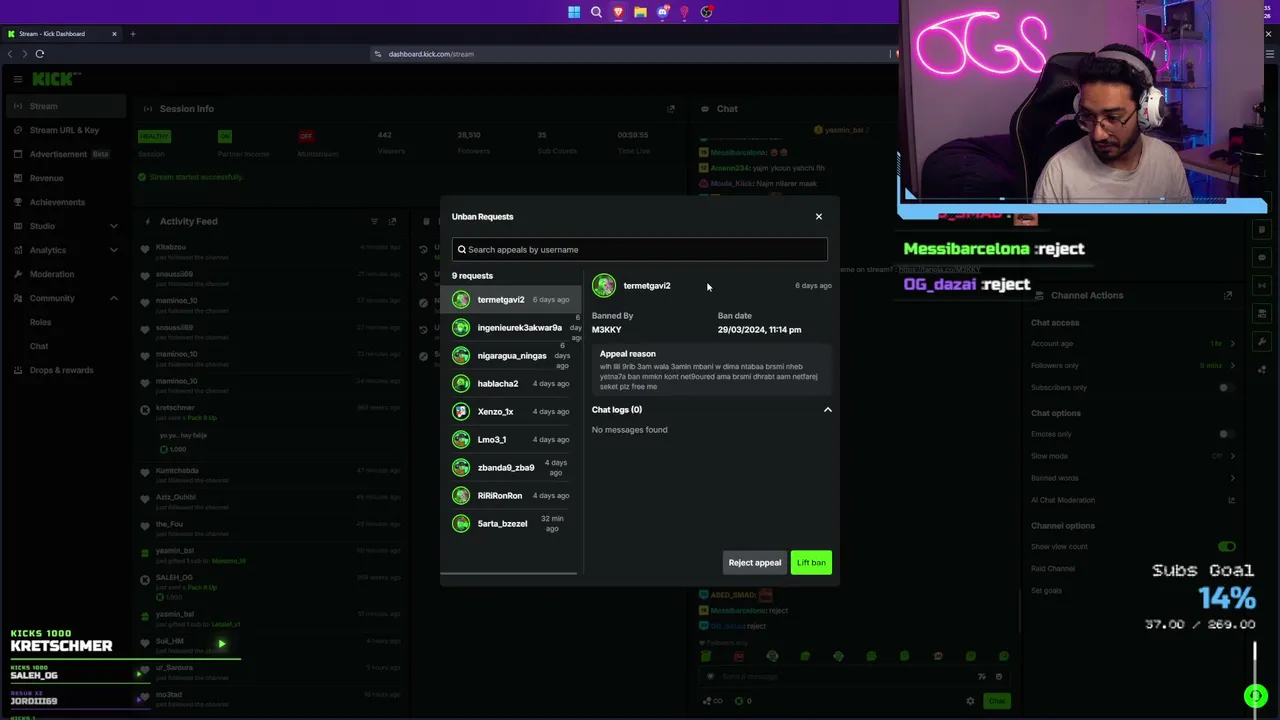Pop out the Activity Feed panel
This screenshot has height=720, width=1280.
pyautogui.click(x=392, y=221)
